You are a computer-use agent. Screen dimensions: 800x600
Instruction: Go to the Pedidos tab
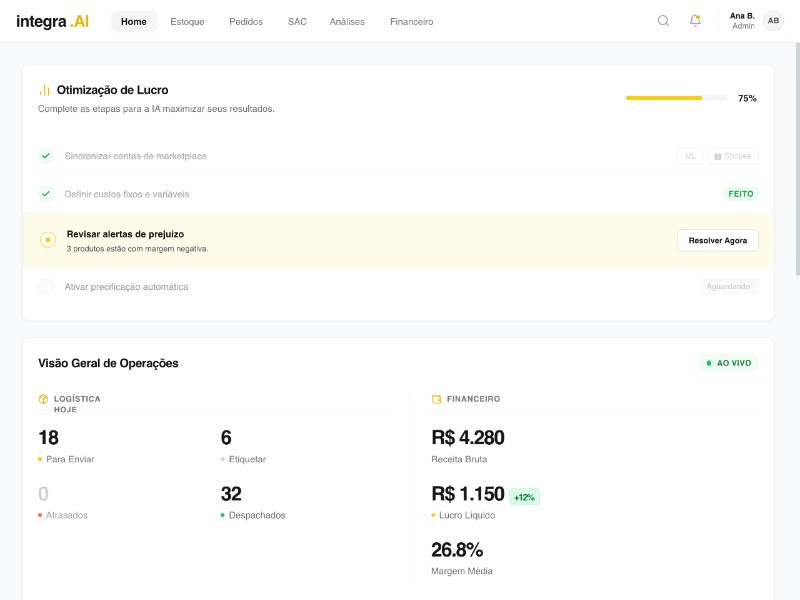246,21
